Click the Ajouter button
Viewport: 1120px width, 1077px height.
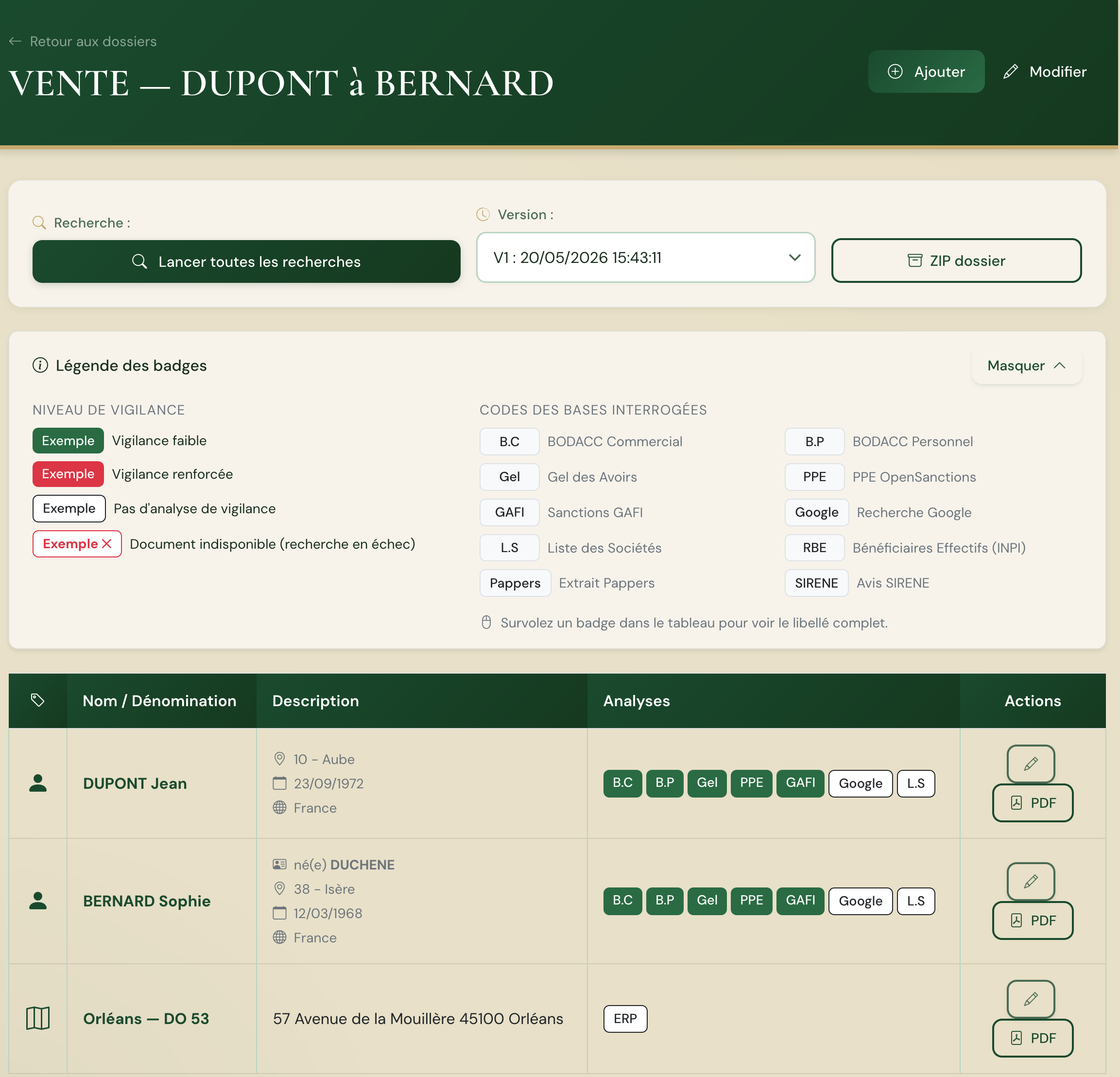[x=926, y=71]
